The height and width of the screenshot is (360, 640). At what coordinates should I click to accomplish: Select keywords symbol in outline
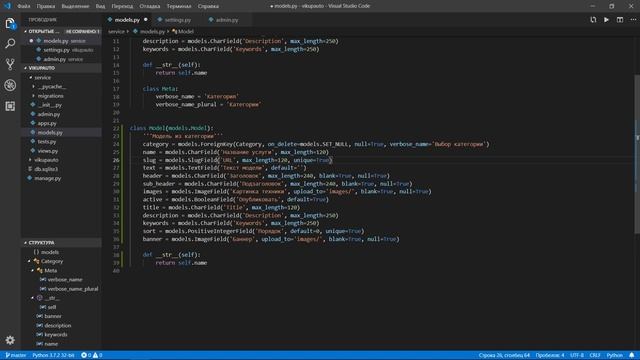56,335
